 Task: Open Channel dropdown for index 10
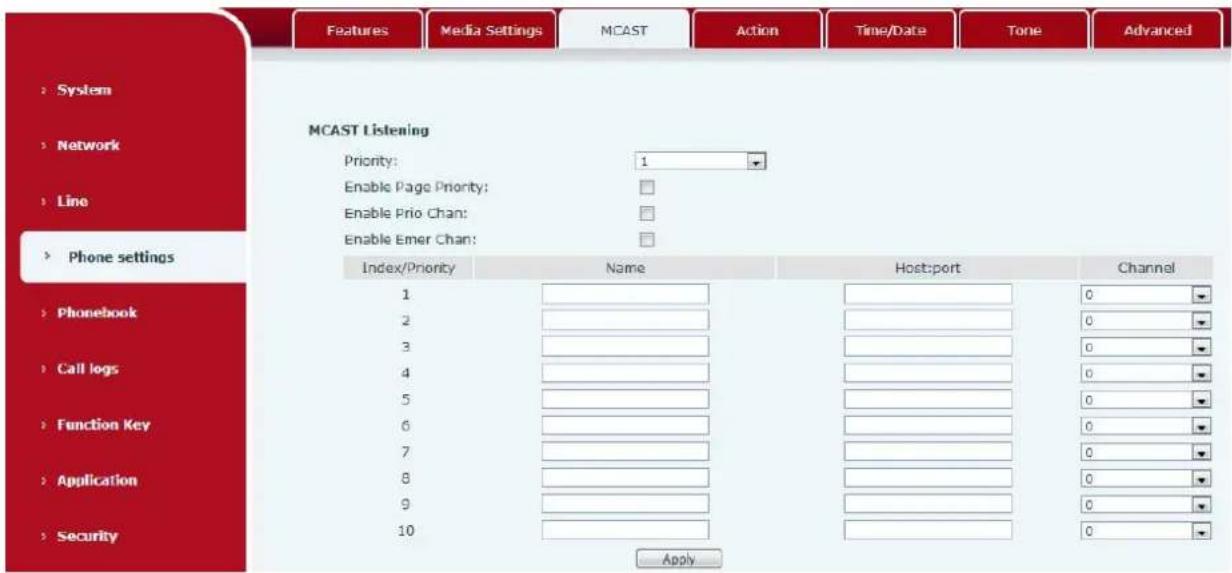click(x=1146, y=530)
